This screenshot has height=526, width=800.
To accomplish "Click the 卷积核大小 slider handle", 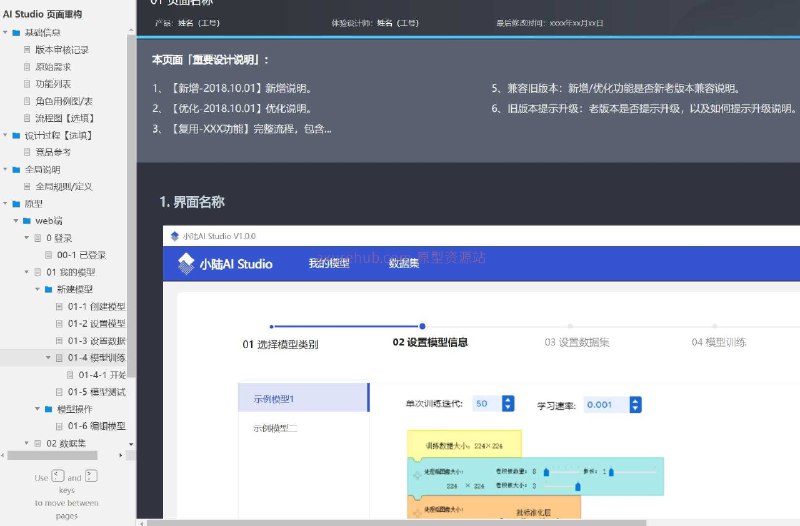I will point(578,487).
